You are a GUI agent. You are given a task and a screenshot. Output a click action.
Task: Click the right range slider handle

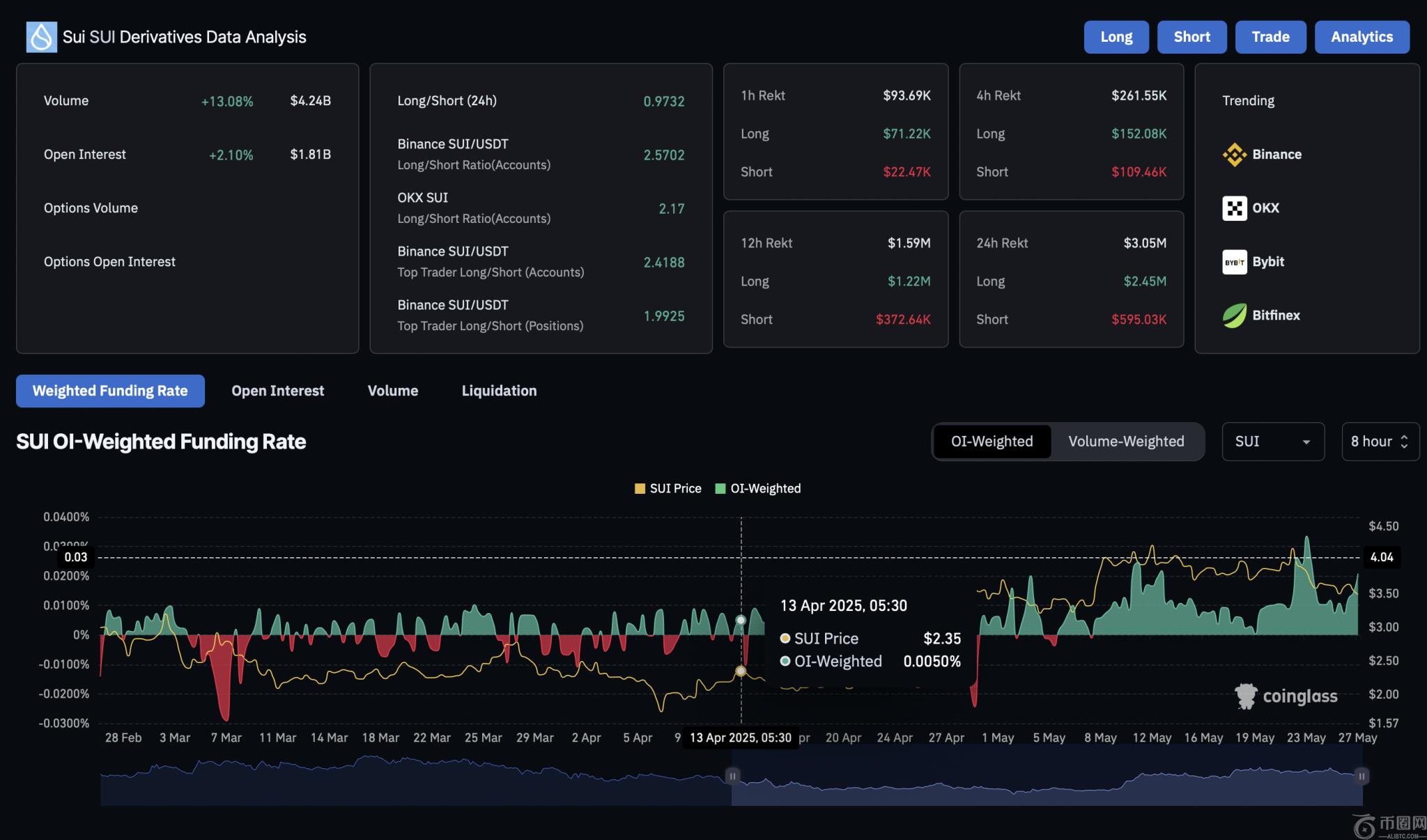pos(1362,776)
